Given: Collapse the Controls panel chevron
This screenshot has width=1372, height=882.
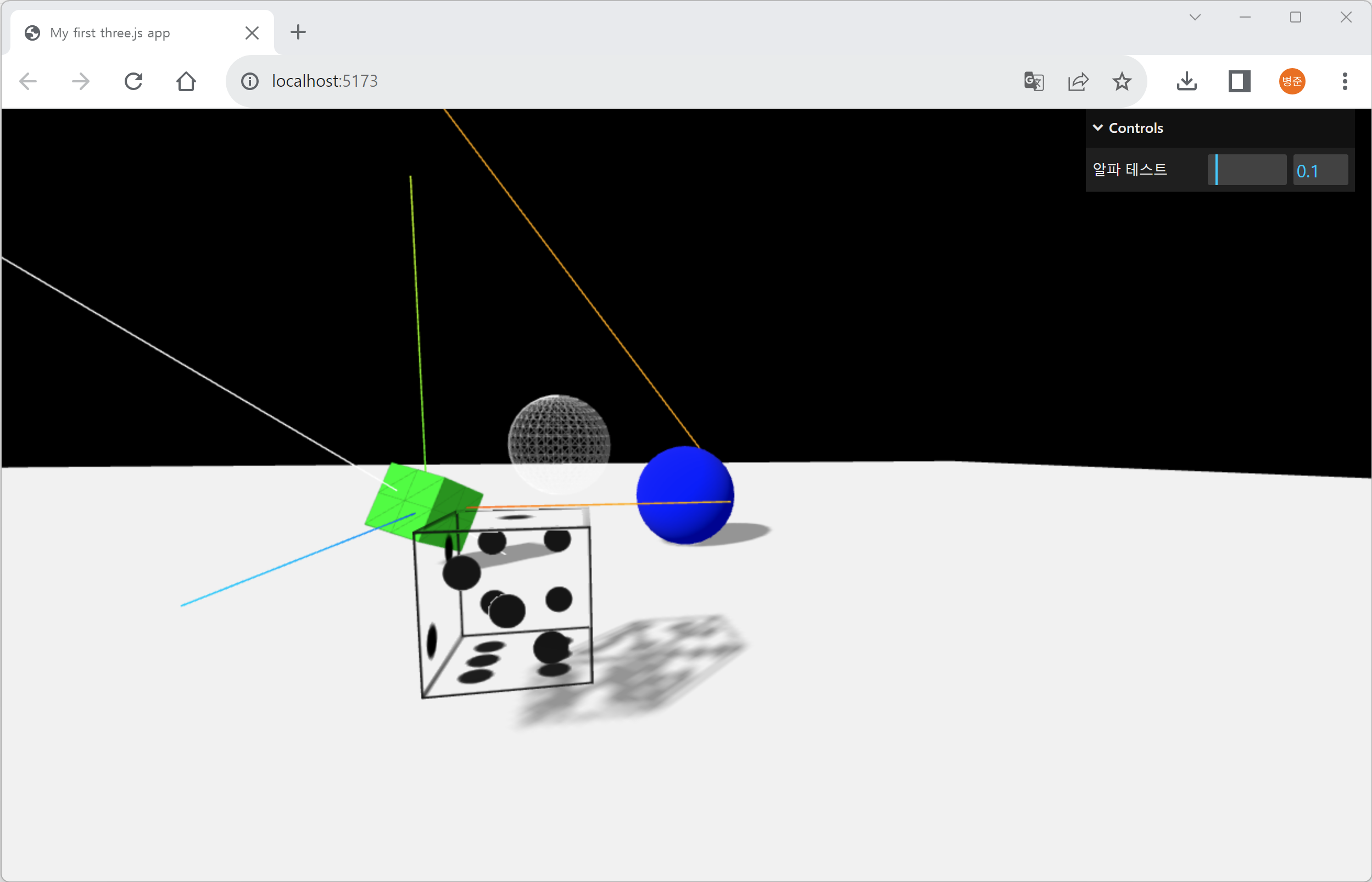Looking at the screenshot, I should (1098, 128).
